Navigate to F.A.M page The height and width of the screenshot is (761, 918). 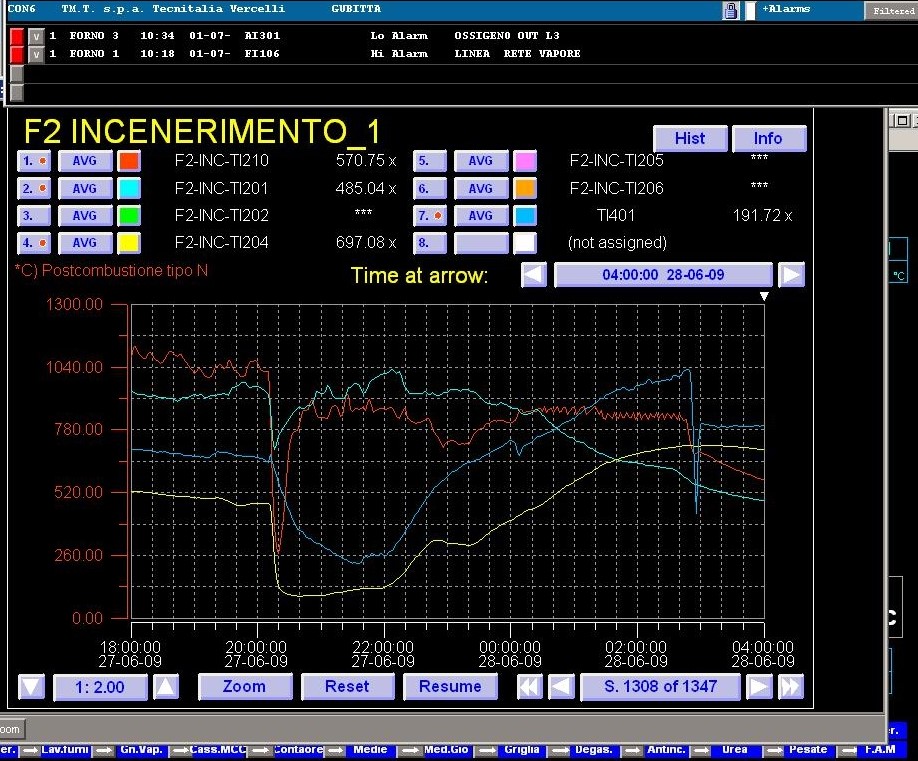click(880, 749)
